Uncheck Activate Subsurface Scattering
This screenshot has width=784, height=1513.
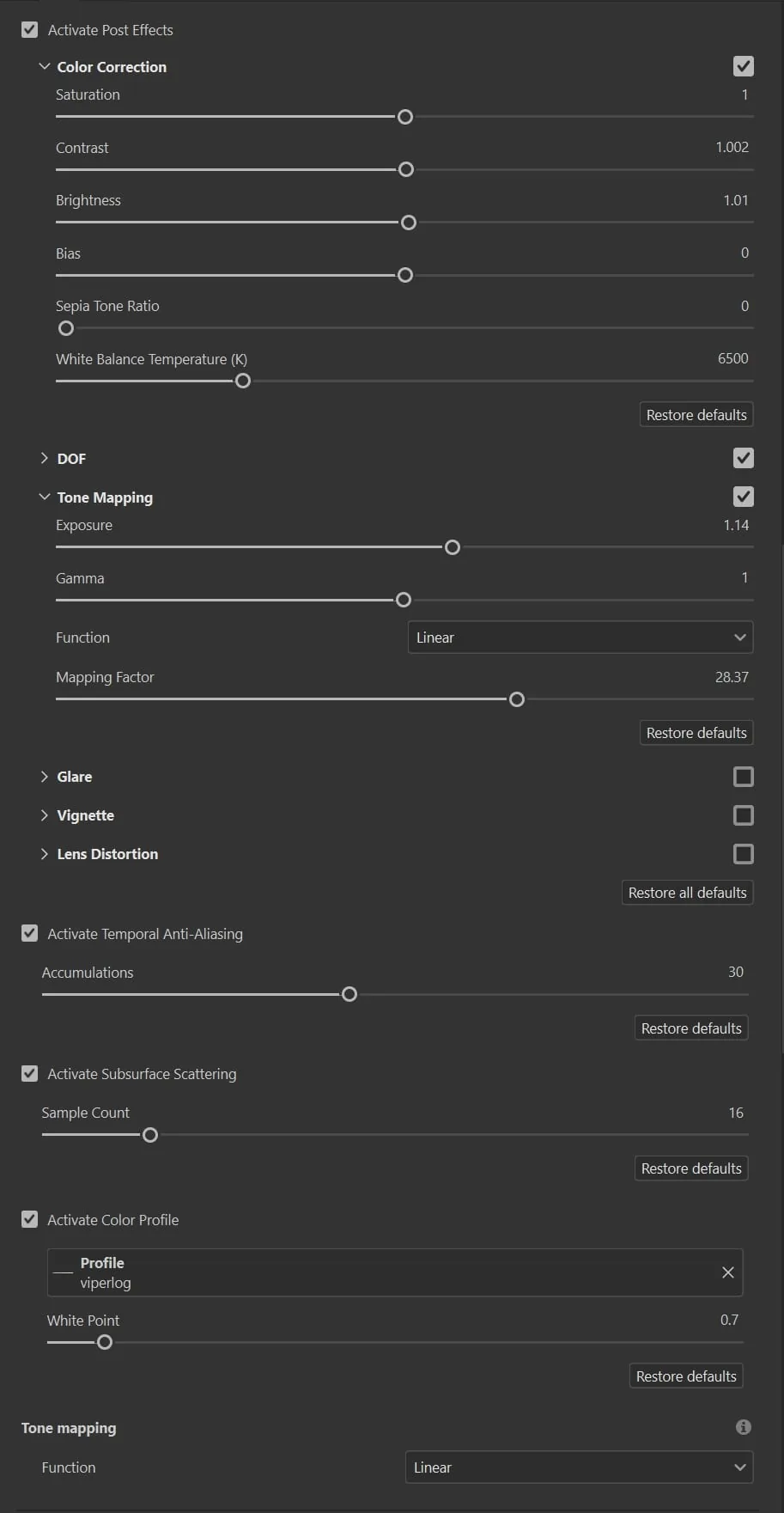pos(29,1074)
